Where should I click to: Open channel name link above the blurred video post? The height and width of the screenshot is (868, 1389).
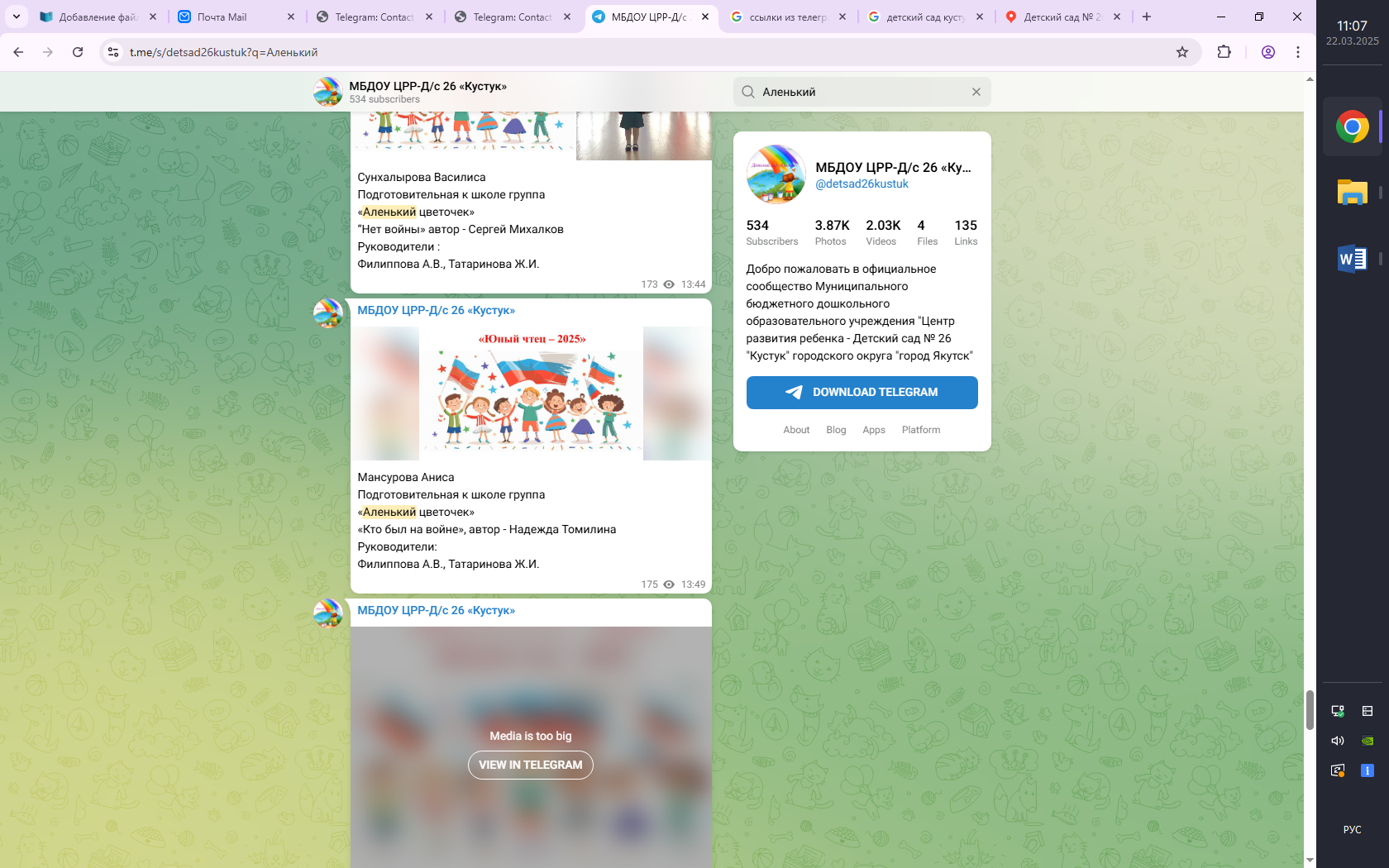[436, 610]
